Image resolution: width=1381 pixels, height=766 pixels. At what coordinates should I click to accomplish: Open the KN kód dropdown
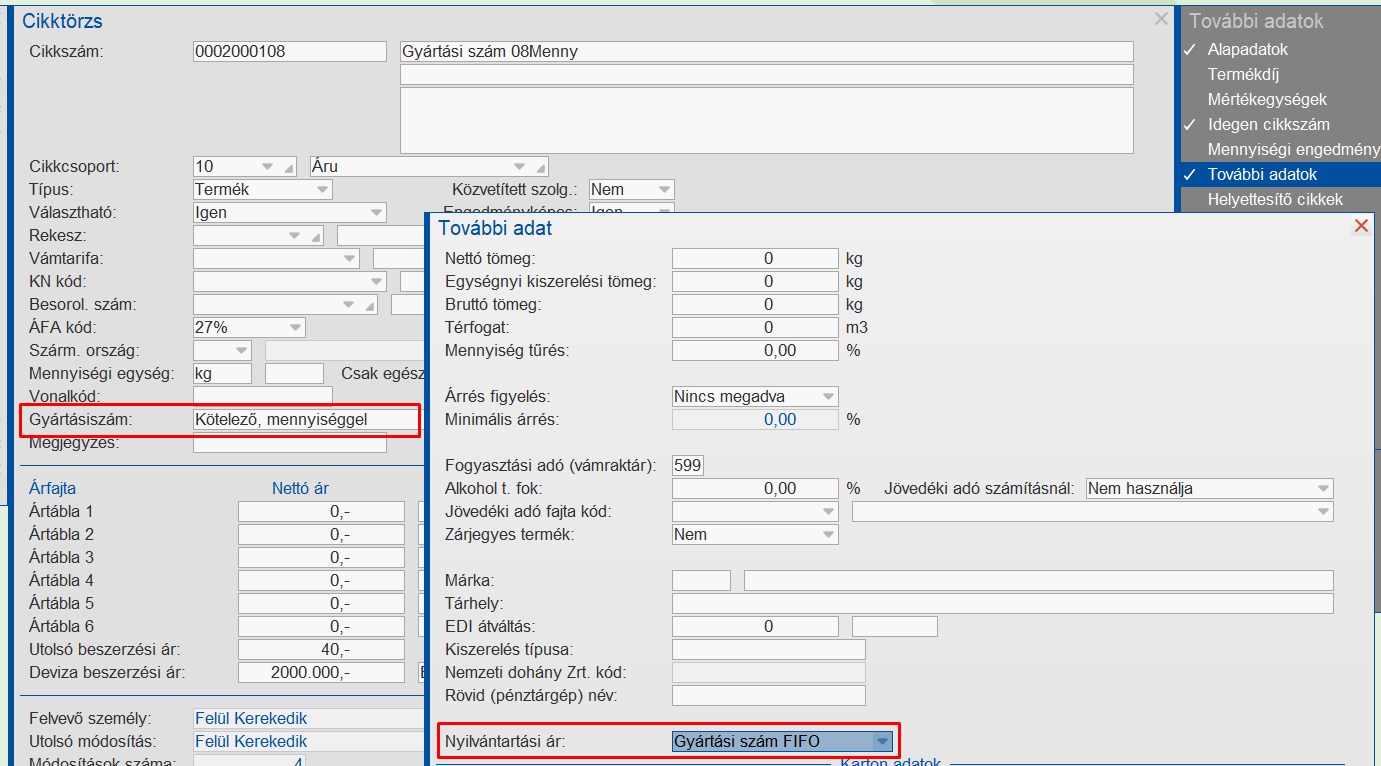click(376, 282)
